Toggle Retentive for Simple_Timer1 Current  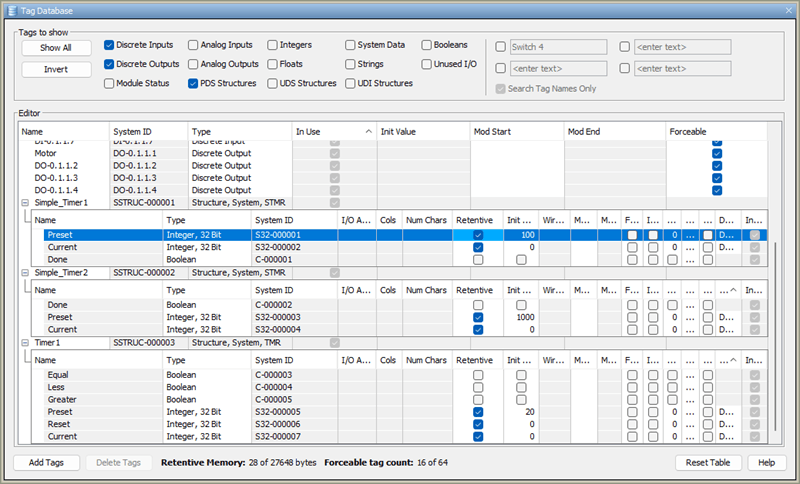(x=478, y=247)
